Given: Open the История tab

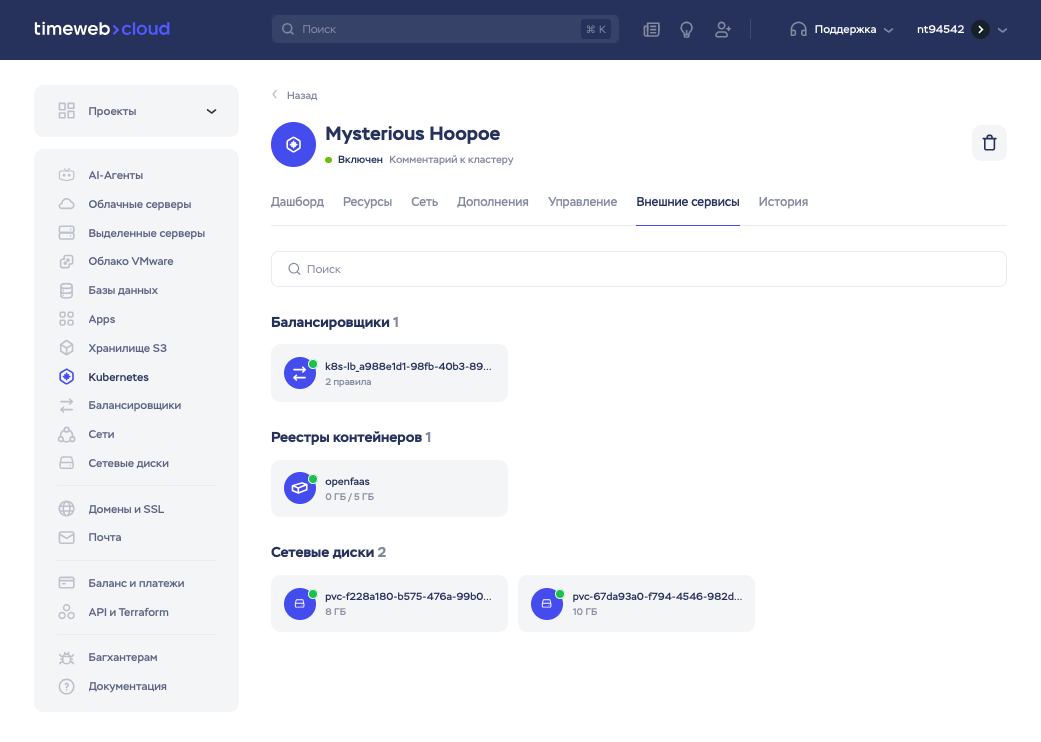Looking at the screenshot, I should (x=782, y=202).
